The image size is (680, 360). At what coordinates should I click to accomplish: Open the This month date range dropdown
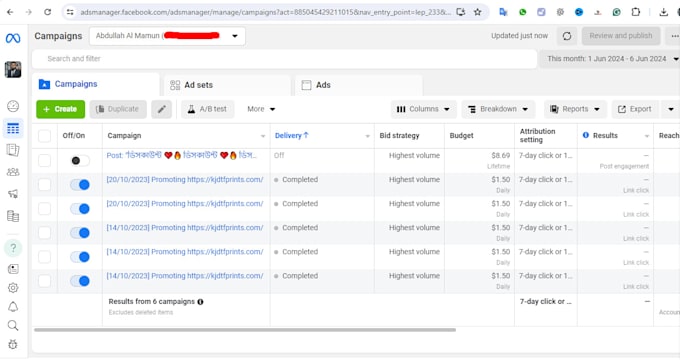coord(611,59)
